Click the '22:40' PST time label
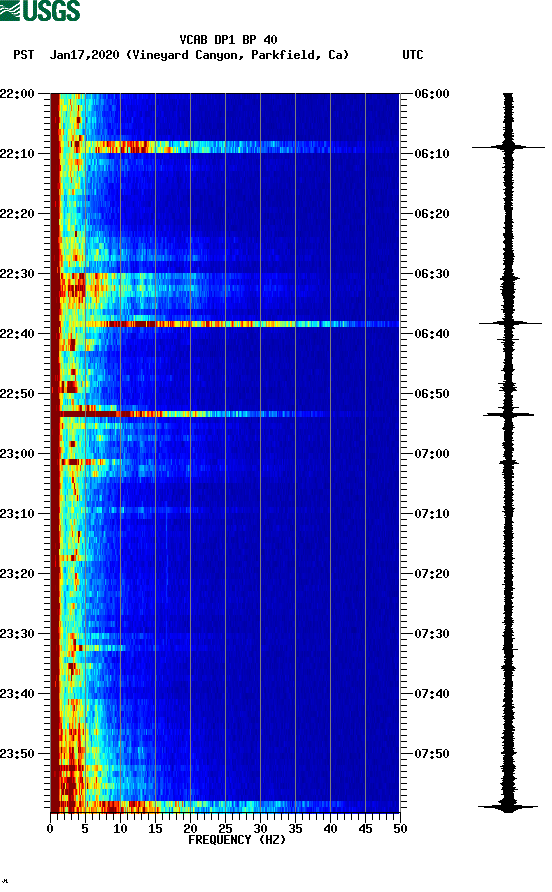The height and width of the screenshot is (892, 552). coord(17,333)
